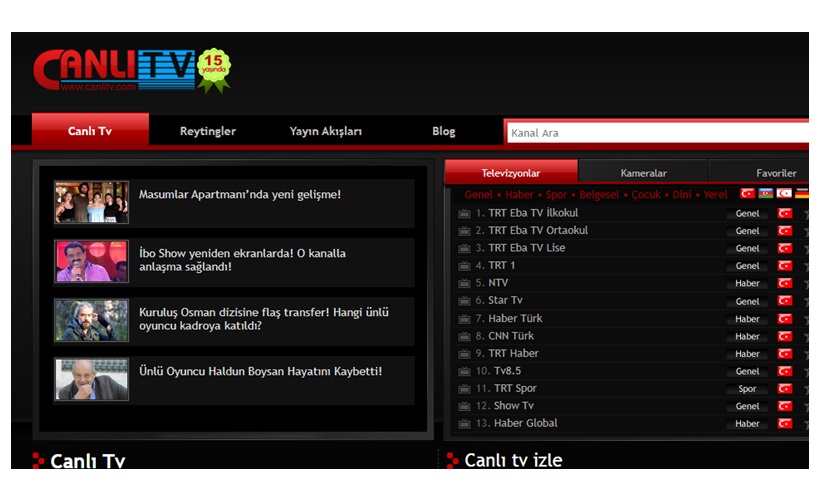Open the Reytingler menu item

pos(208,131)
